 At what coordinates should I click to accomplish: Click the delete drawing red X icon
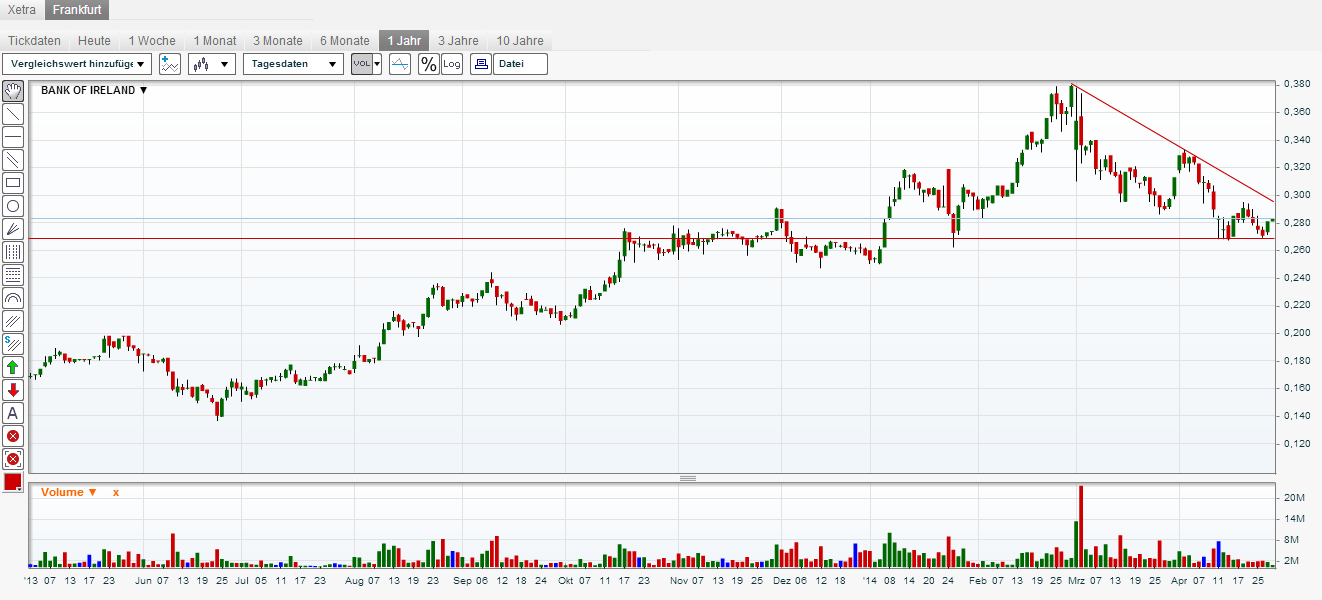coord(13,436)
